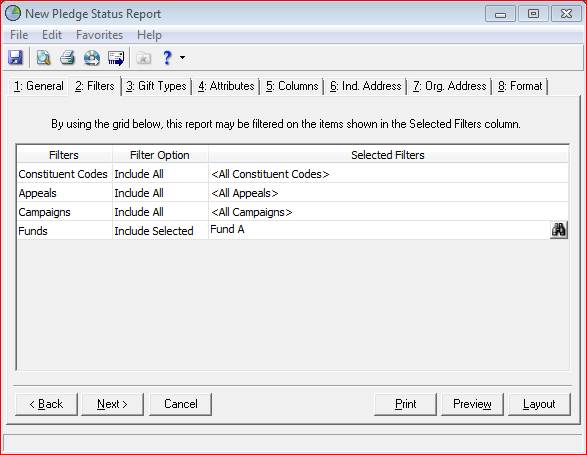This screenshot has width=587, height=455.
Task: Click the Preview button
Action: (472, 404)
